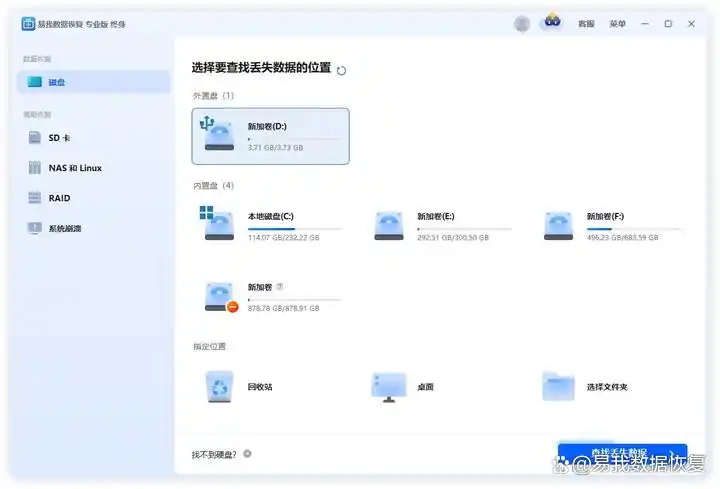Click the 磁盘 disk icon in sidebar
Viewport: 720px width, 489px height.
point(35,82)
